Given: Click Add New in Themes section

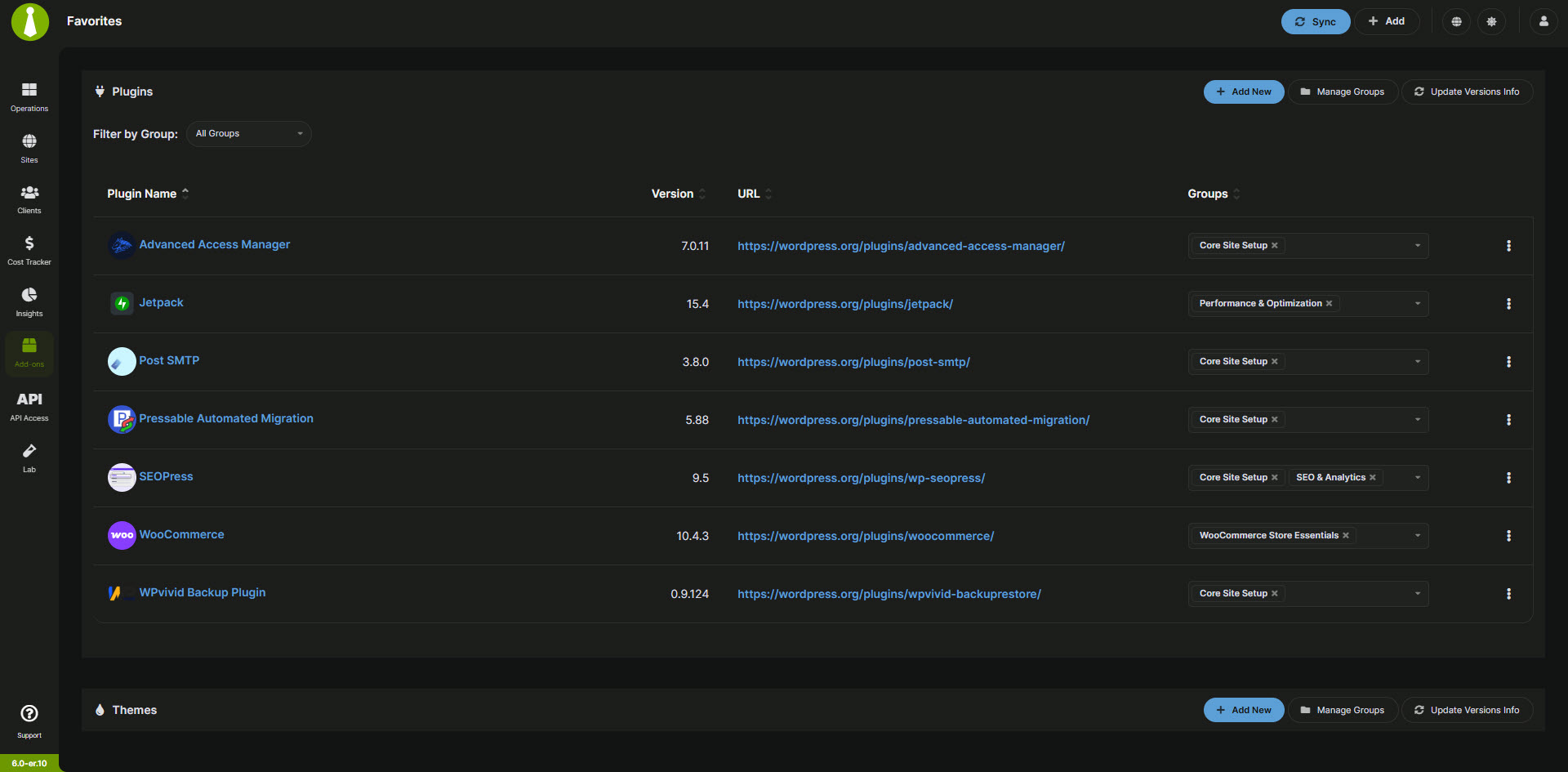Looking at the screenshot, I should coord(1244,710).
